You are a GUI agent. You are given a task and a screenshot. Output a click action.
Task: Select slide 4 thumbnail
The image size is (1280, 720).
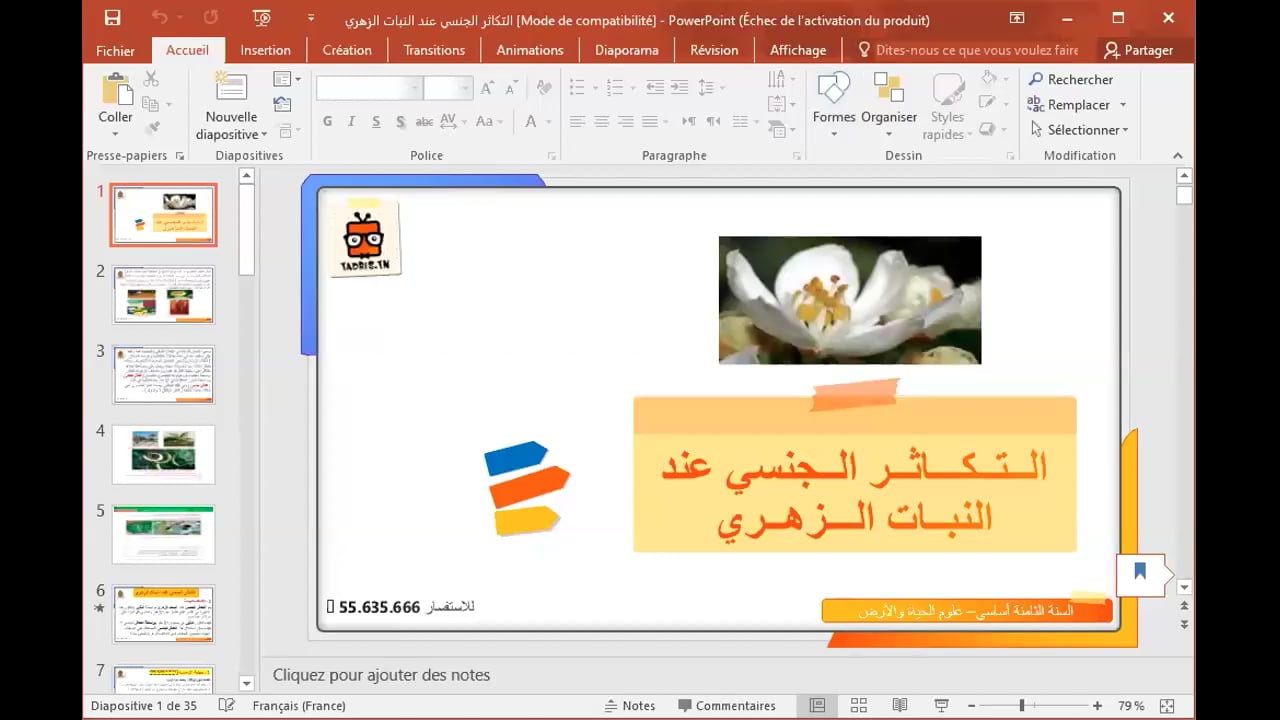pyautogui.click(x=163, y=454)
